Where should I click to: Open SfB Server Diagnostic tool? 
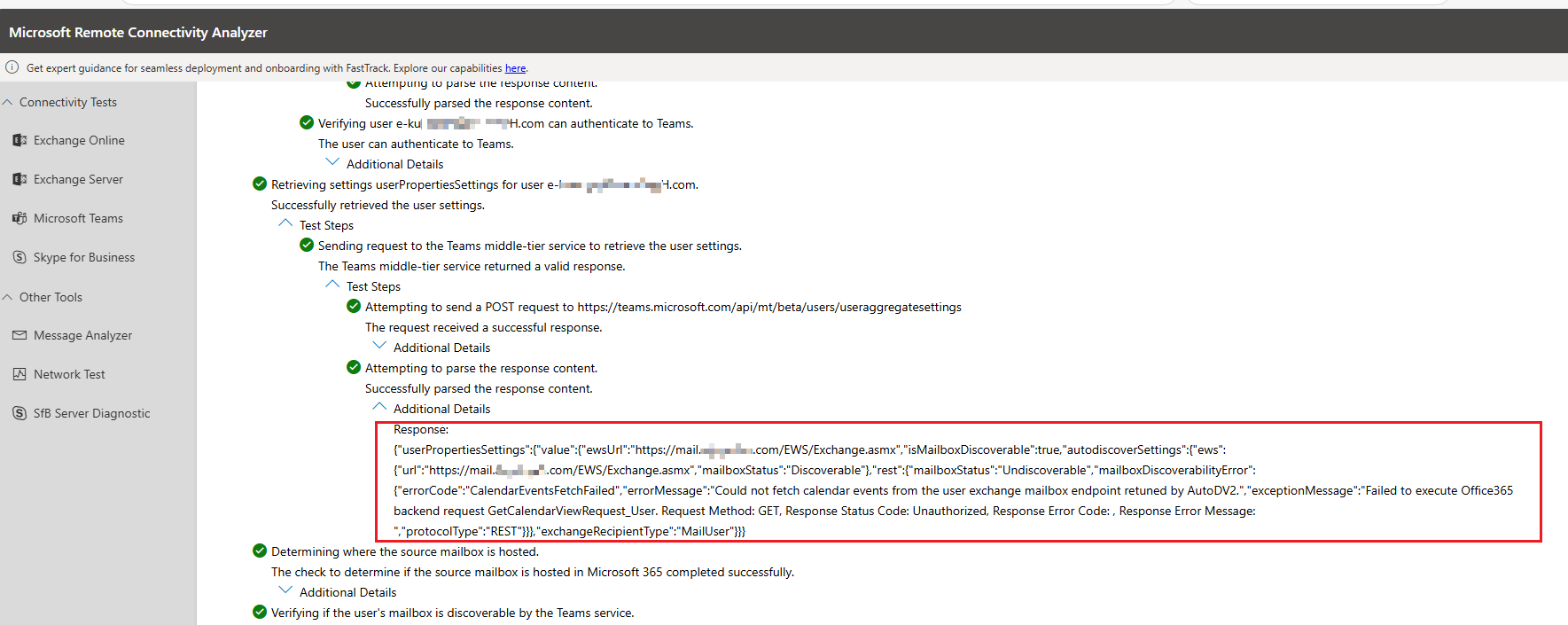(91, 413)
